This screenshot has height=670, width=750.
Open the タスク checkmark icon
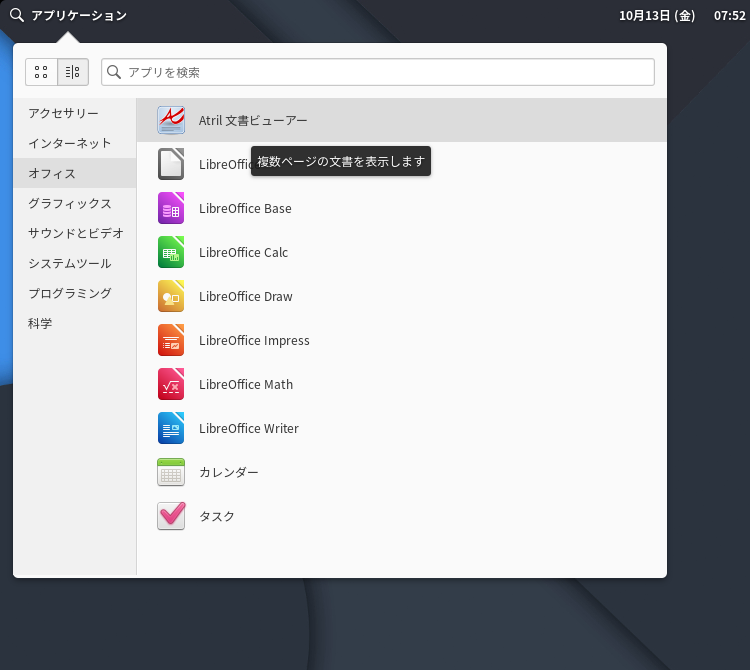171,516
